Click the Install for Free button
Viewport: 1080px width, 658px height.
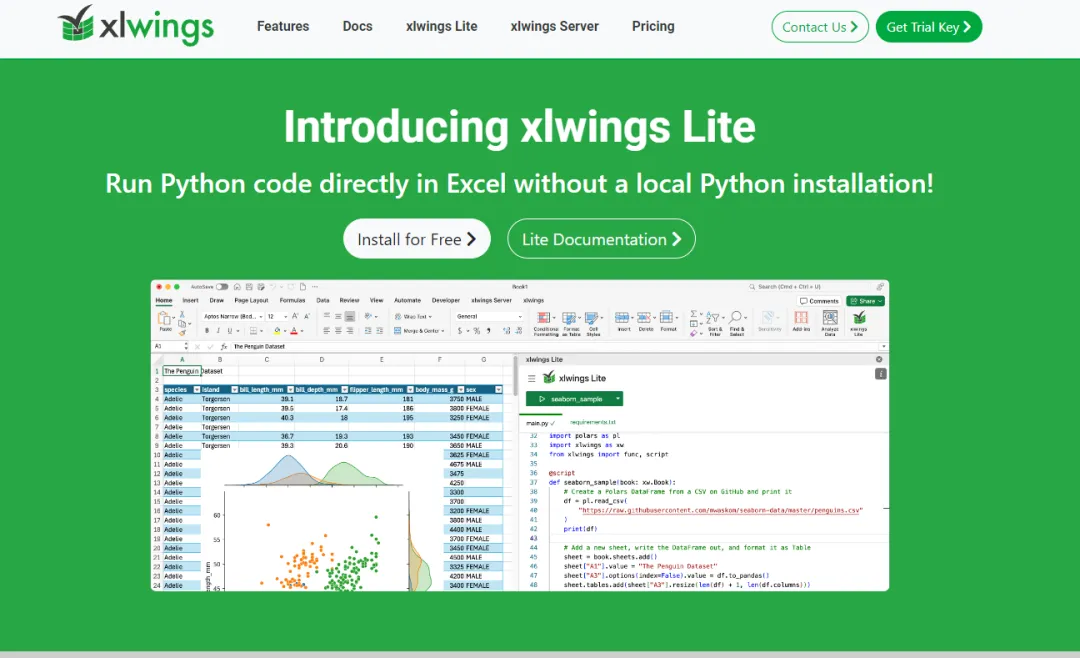[417, 239]
